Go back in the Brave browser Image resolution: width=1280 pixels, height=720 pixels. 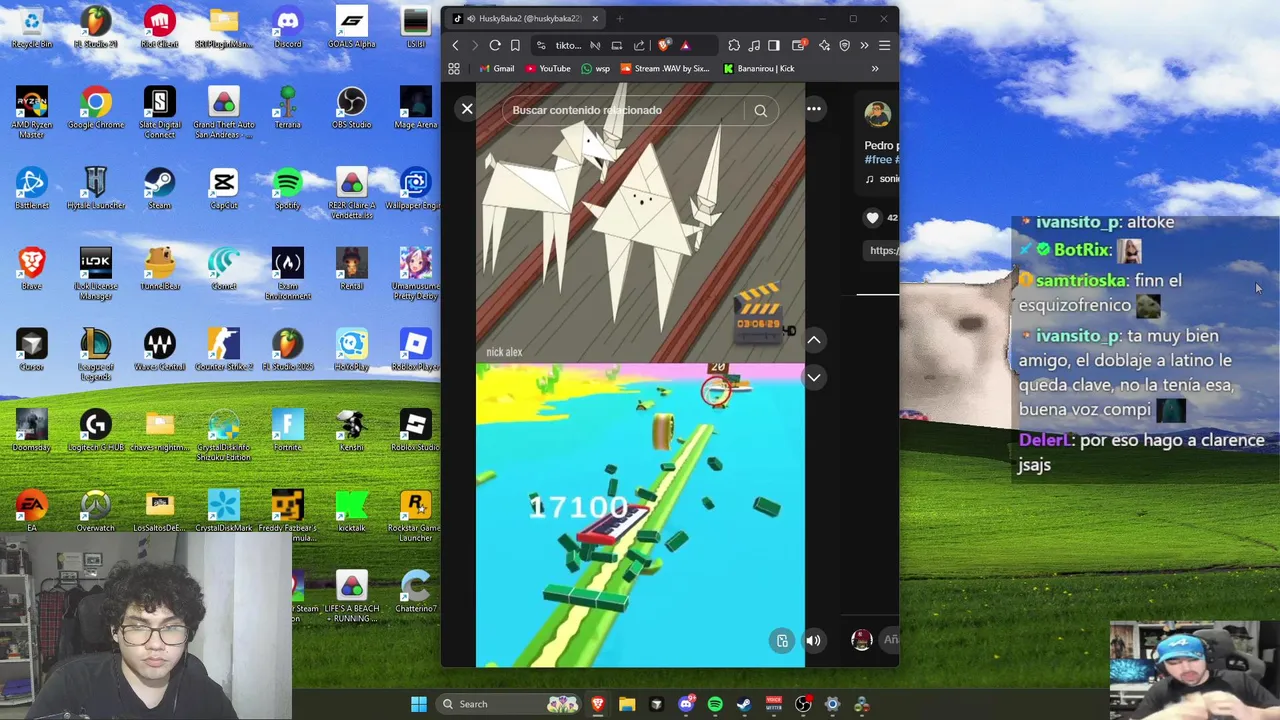pyautogui.click(x=455, y=45)
